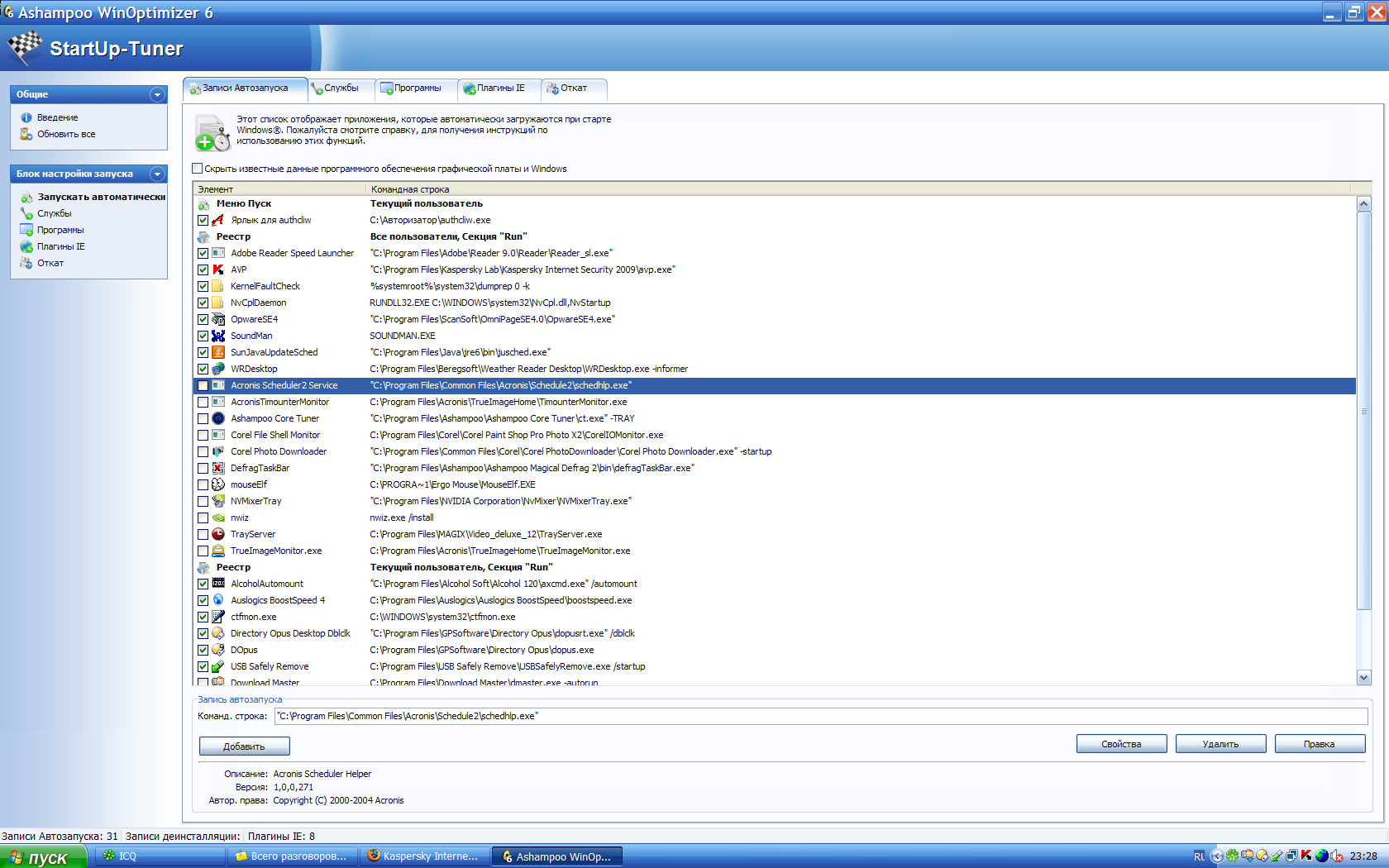The height and width of the screenshot is (868, 1389).
Task: Click the TrayServer entry icon
Action: click(218, 534)
